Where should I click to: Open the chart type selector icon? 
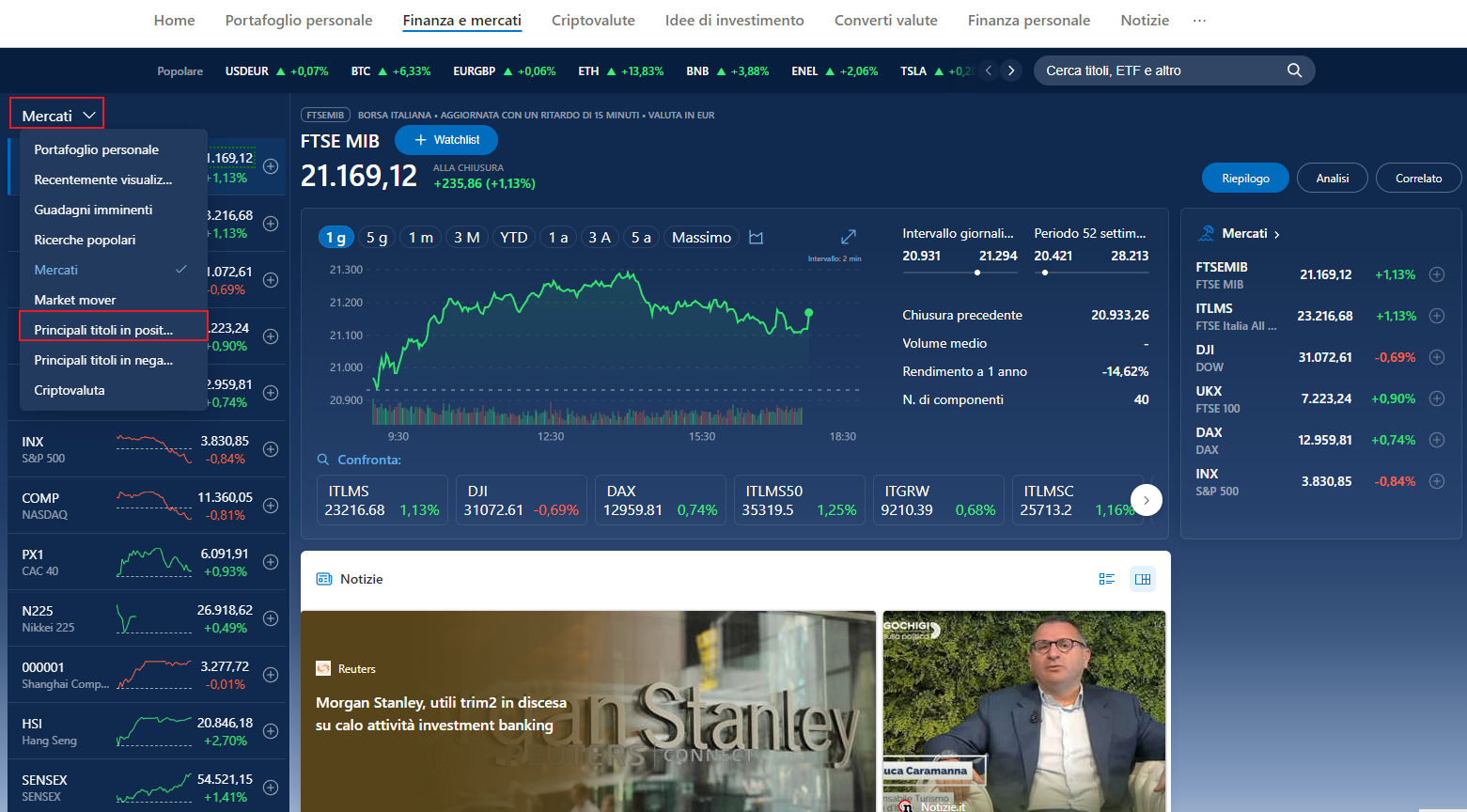click(756, 238)
